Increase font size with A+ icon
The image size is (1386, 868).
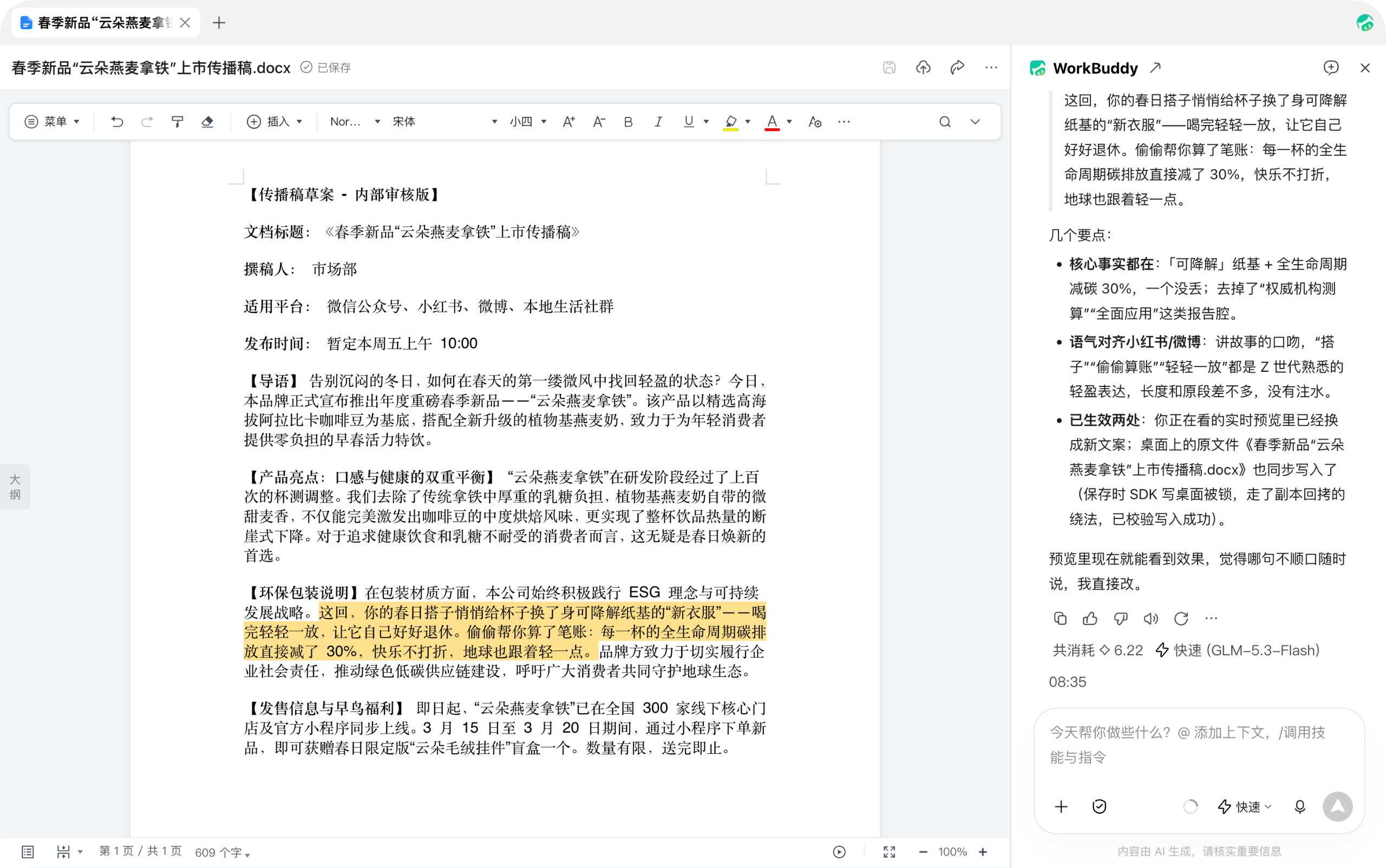click(568, 122)
